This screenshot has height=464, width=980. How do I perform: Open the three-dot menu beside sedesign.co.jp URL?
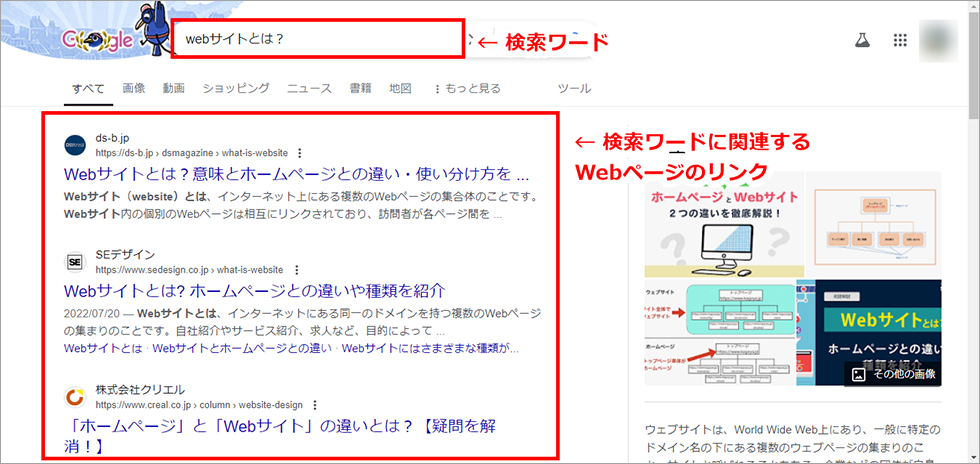pos(296,270)
